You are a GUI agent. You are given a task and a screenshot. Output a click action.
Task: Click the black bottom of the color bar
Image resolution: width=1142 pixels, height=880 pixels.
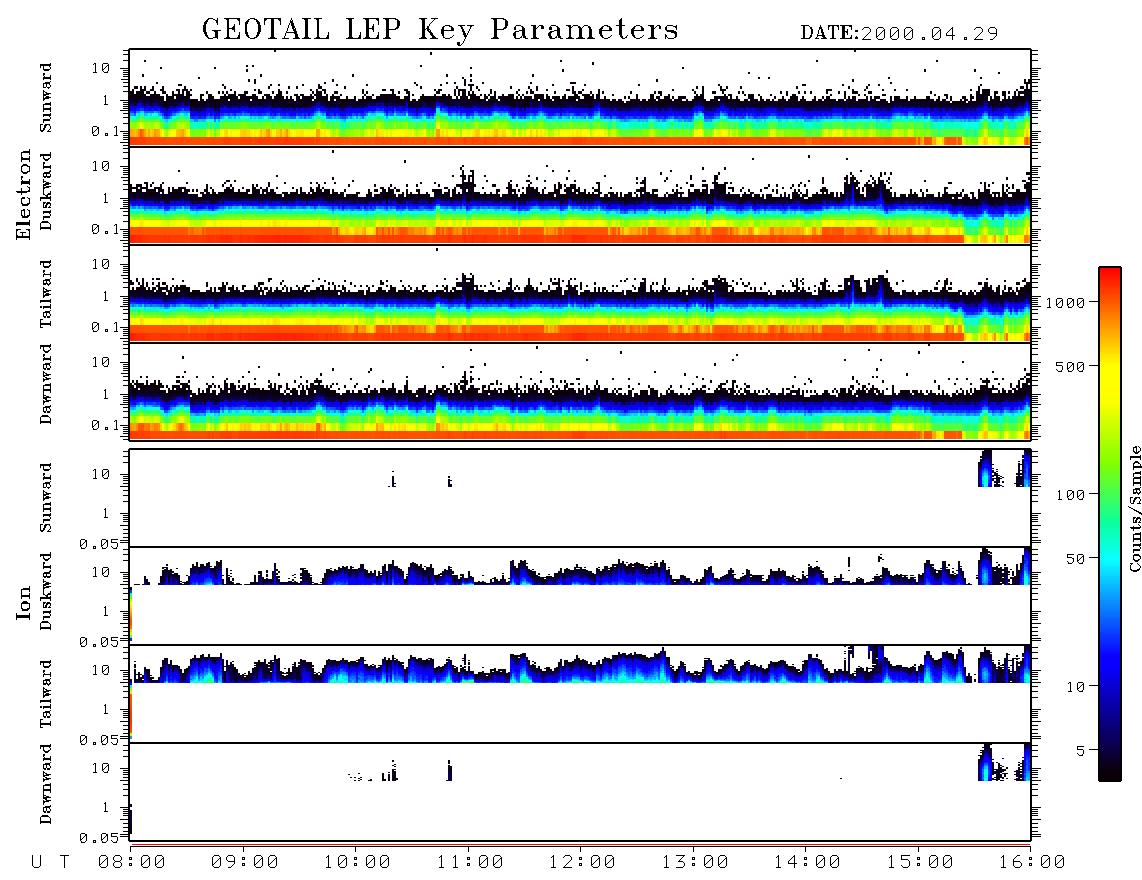pos(1110,771)
